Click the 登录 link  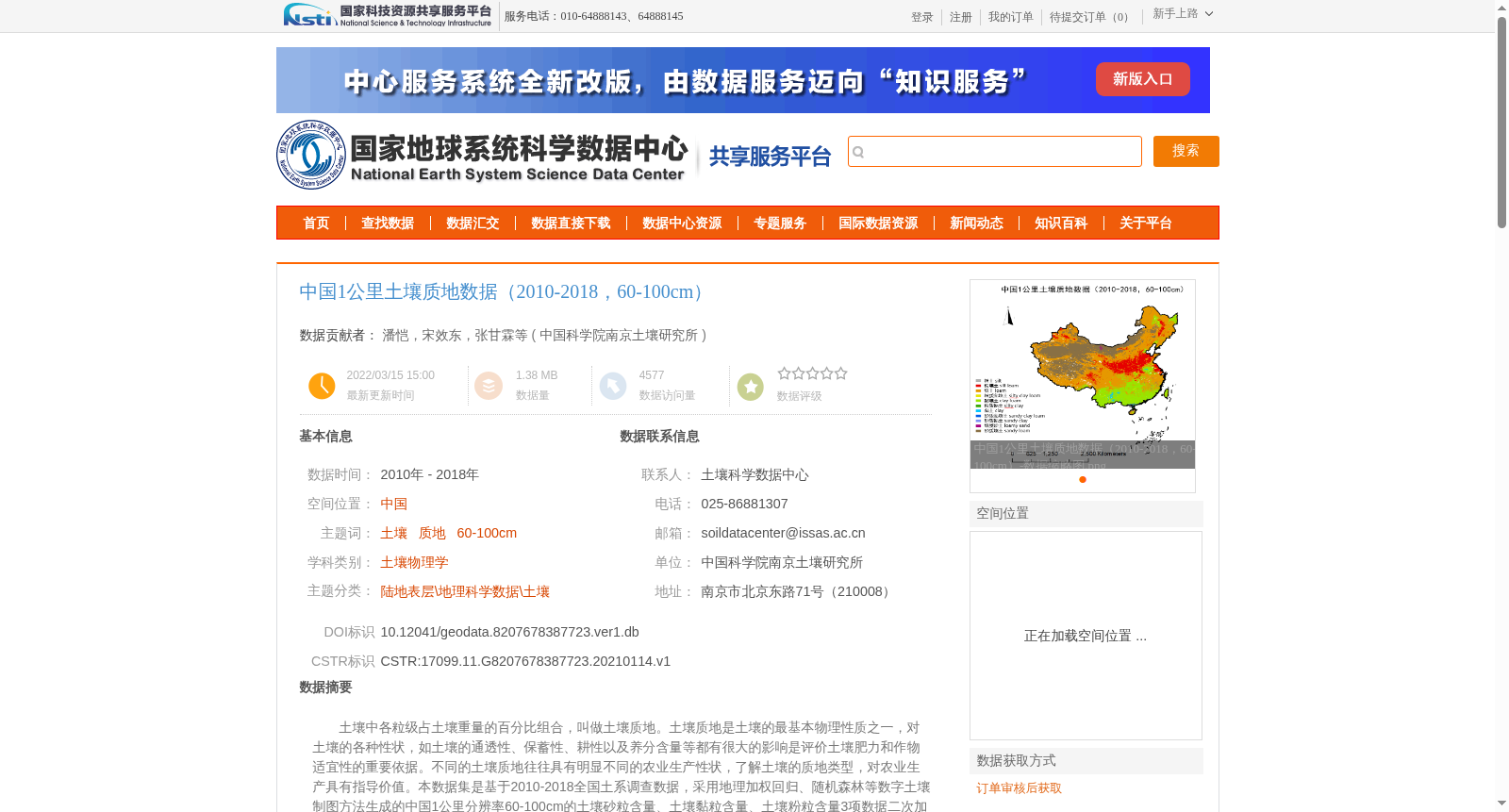[921, 17]
